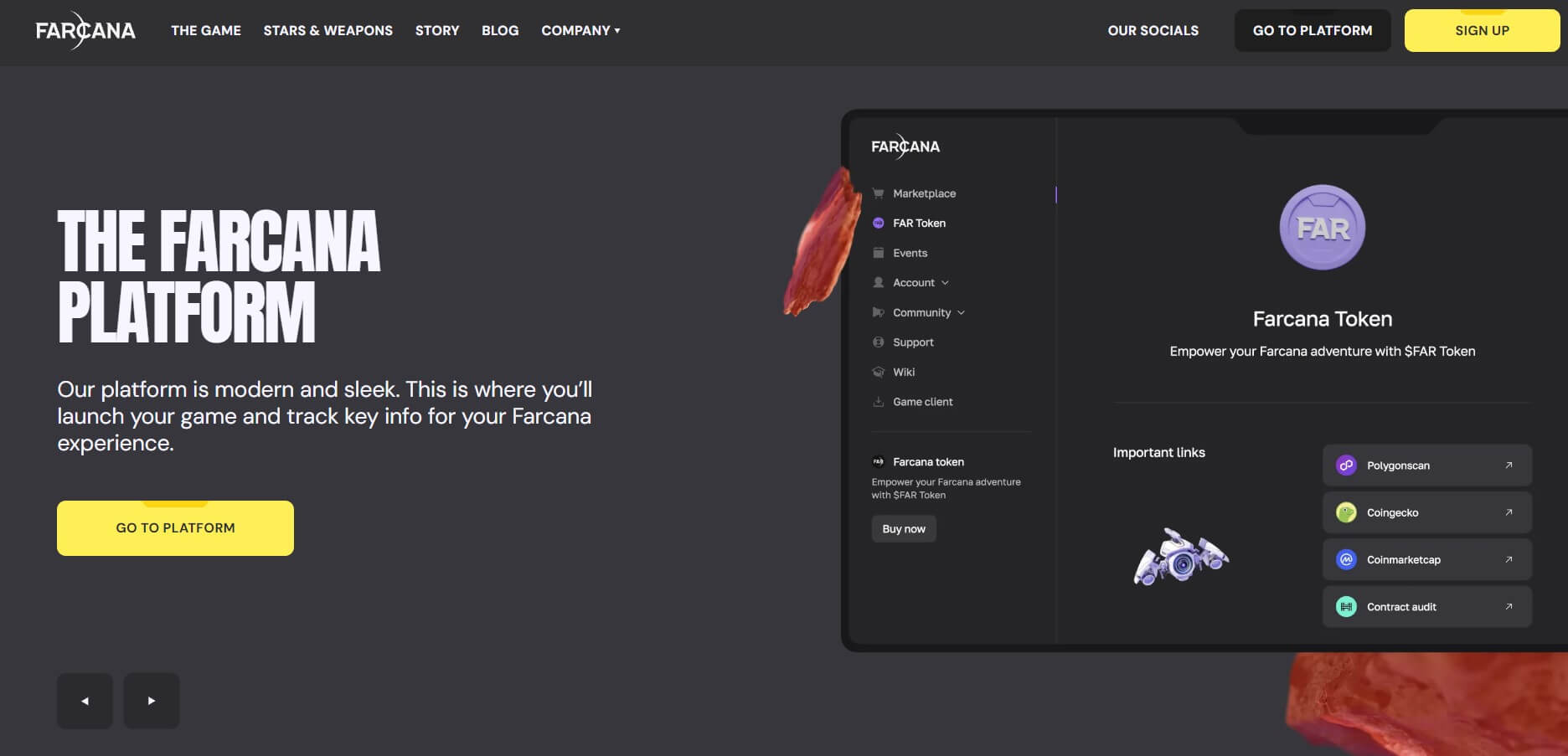Click Events calendar icon

(x=878, y=253)
